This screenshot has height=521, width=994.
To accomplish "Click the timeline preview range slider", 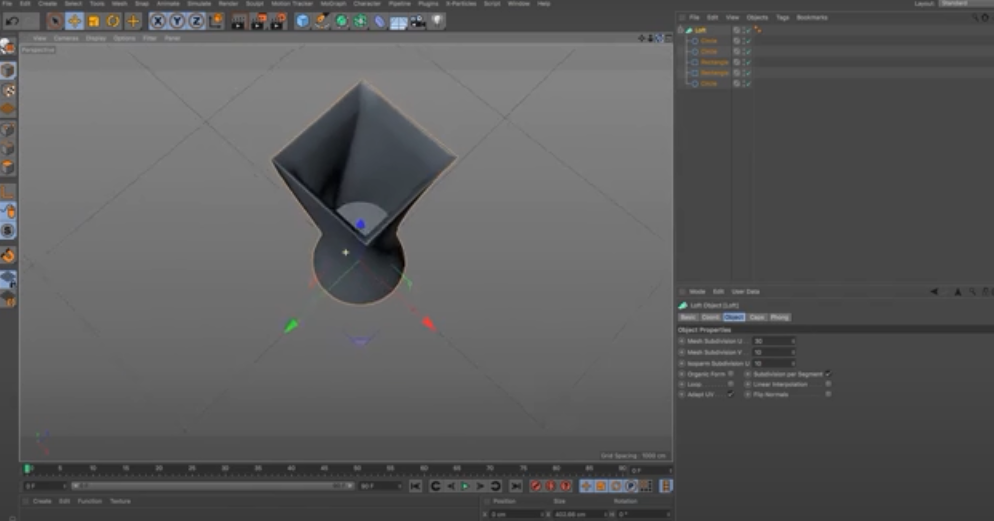I will click(x=212, y=486).
